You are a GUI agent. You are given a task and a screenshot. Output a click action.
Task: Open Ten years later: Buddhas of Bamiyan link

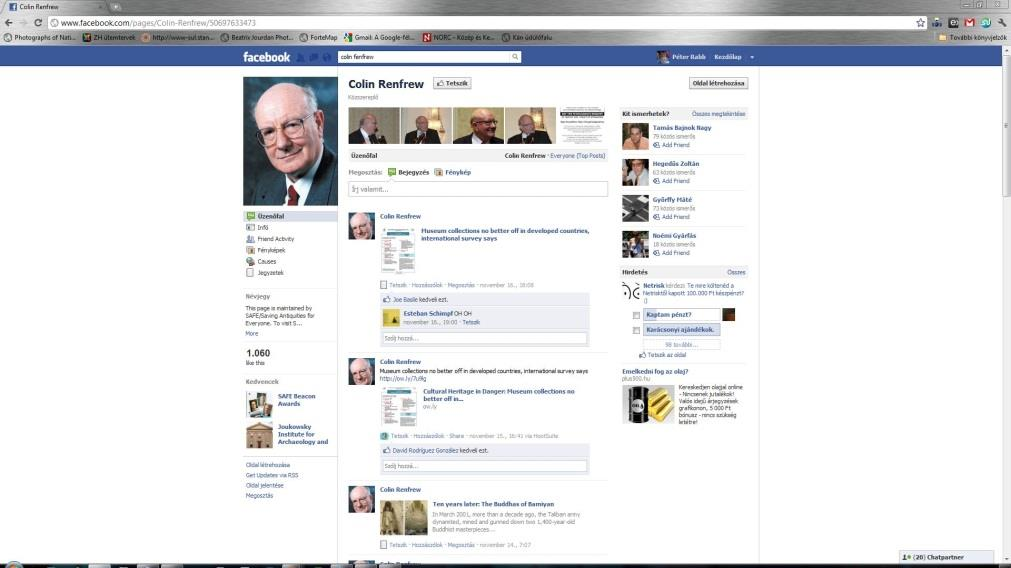[493, 504]
